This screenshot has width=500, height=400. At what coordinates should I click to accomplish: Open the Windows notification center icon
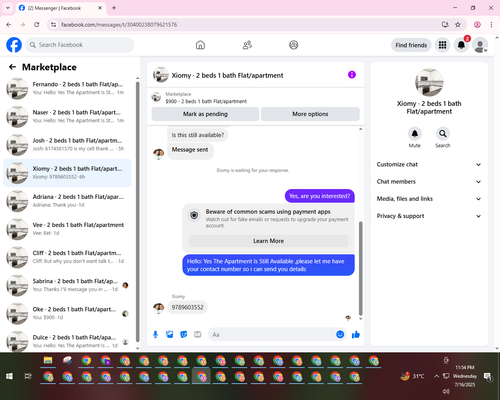pyautogui.click(x=488, y=376)
